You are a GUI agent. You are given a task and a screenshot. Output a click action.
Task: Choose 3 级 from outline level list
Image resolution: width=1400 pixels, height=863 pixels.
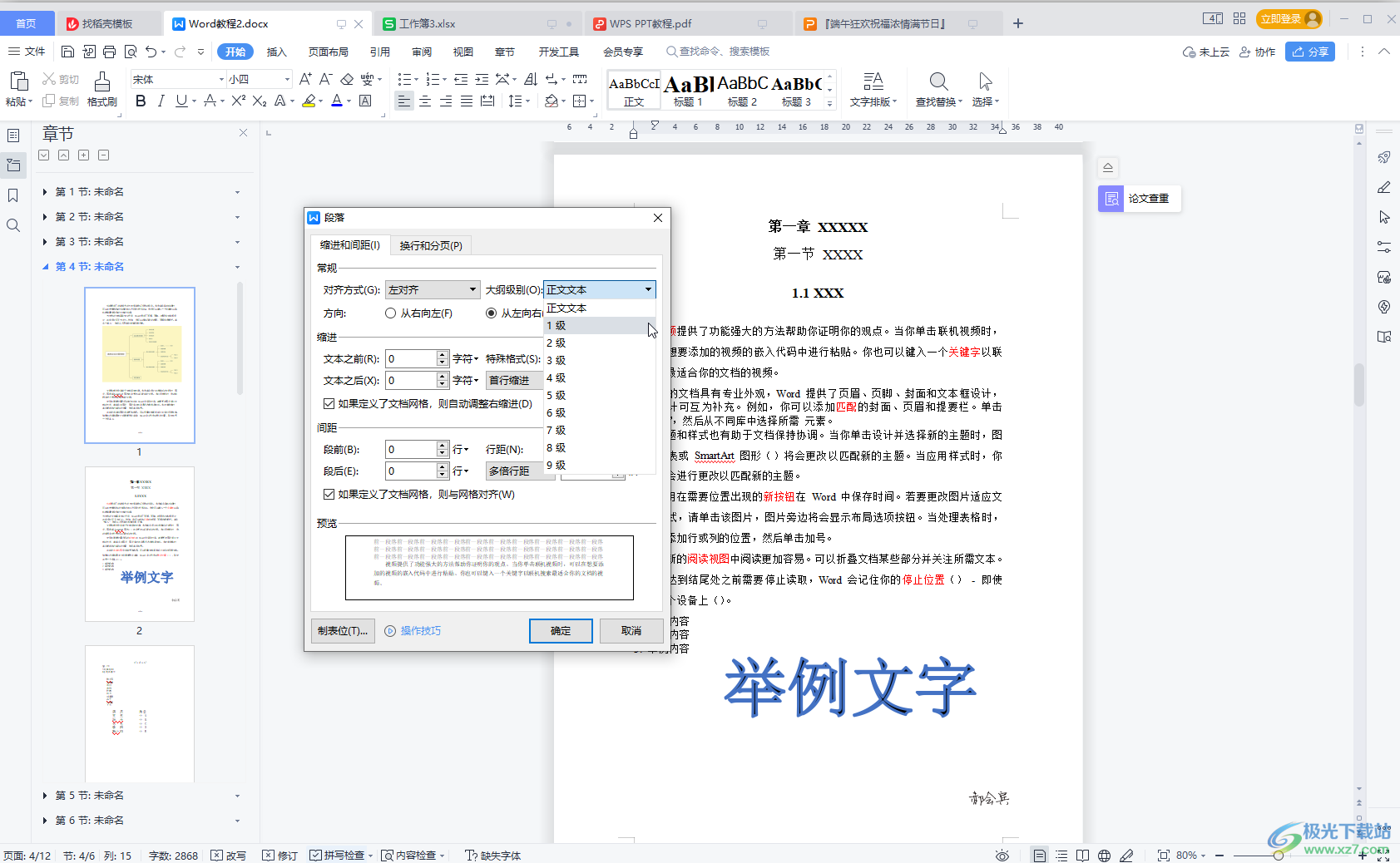[x=600, y=360]
